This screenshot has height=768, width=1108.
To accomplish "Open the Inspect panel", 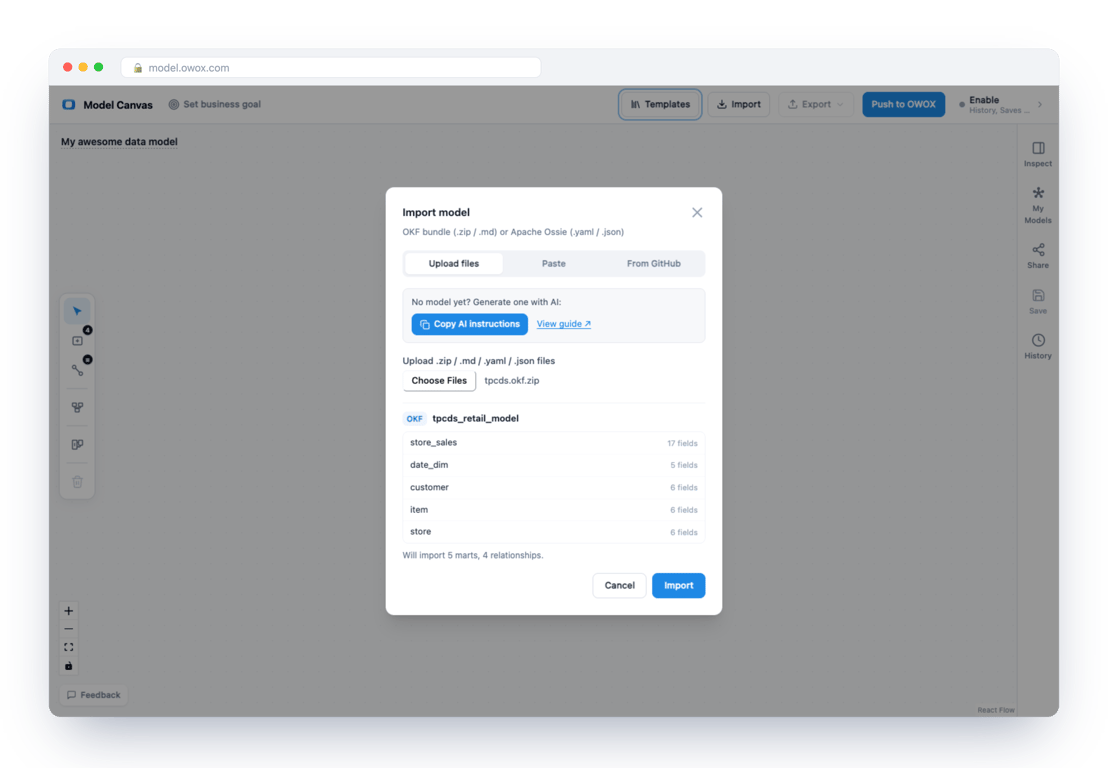I will pos(1037,154).
